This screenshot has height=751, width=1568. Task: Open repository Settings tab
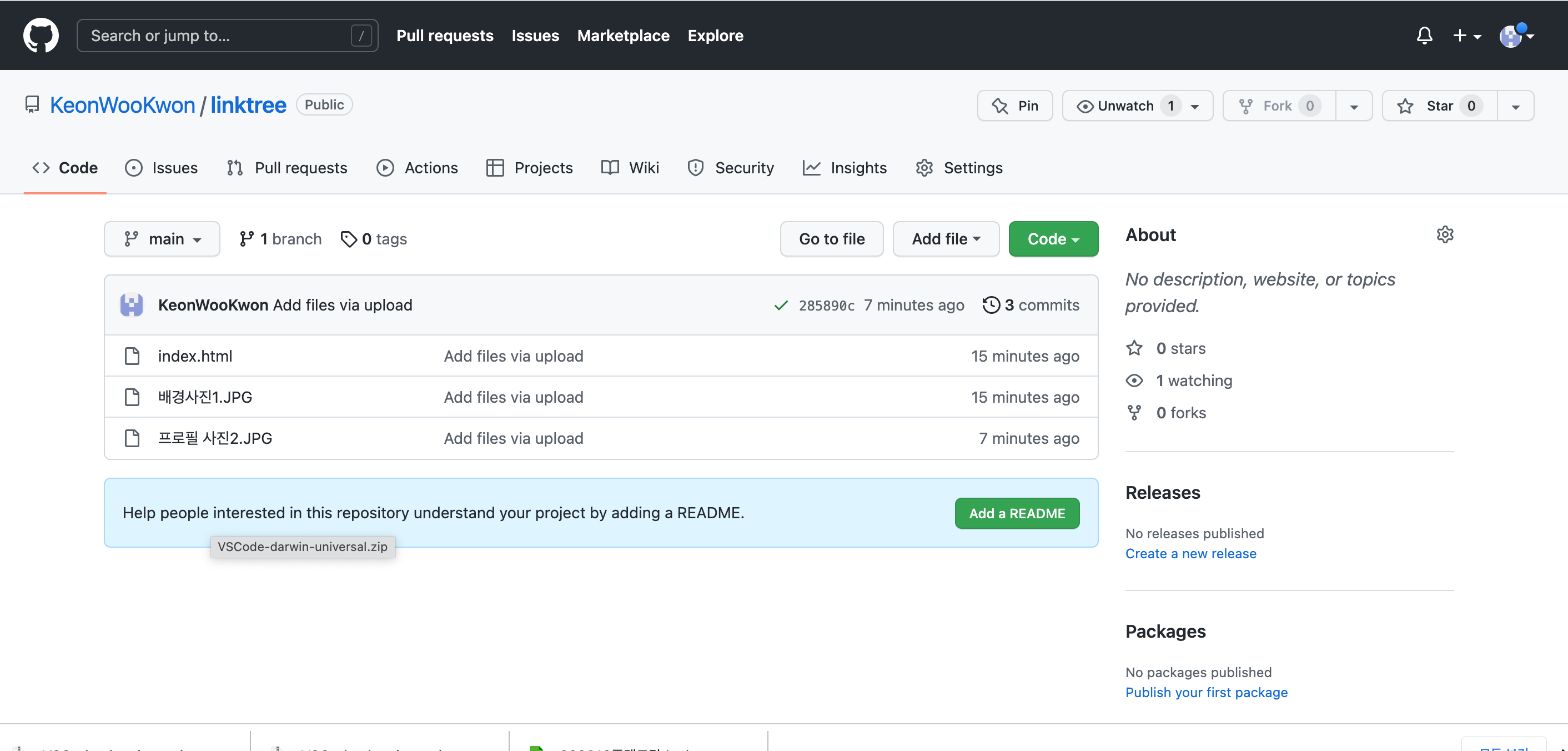point(959,168)
